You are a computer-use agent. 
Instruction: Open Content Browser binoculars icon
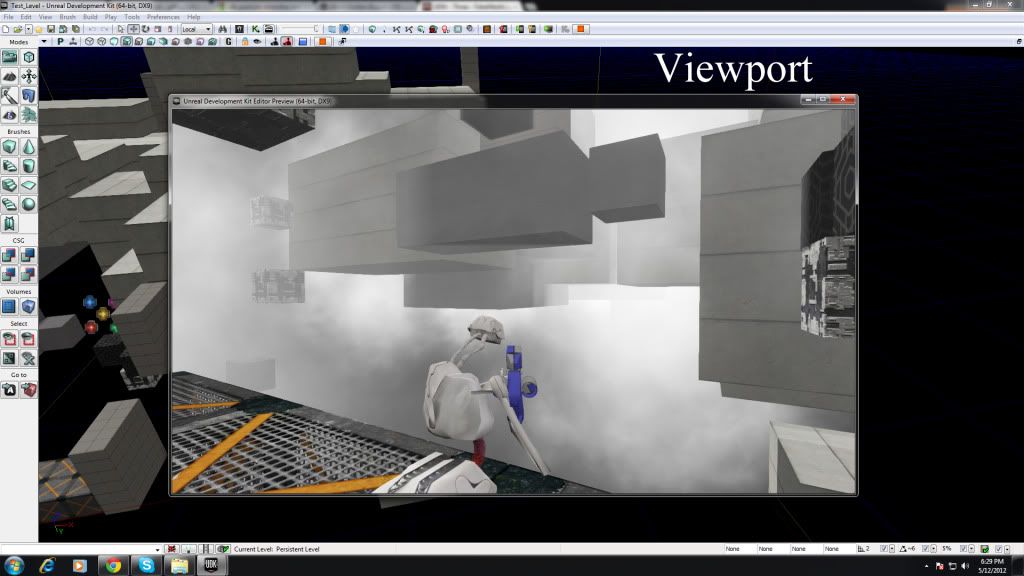pyautogui.click(x=222, y=29)
